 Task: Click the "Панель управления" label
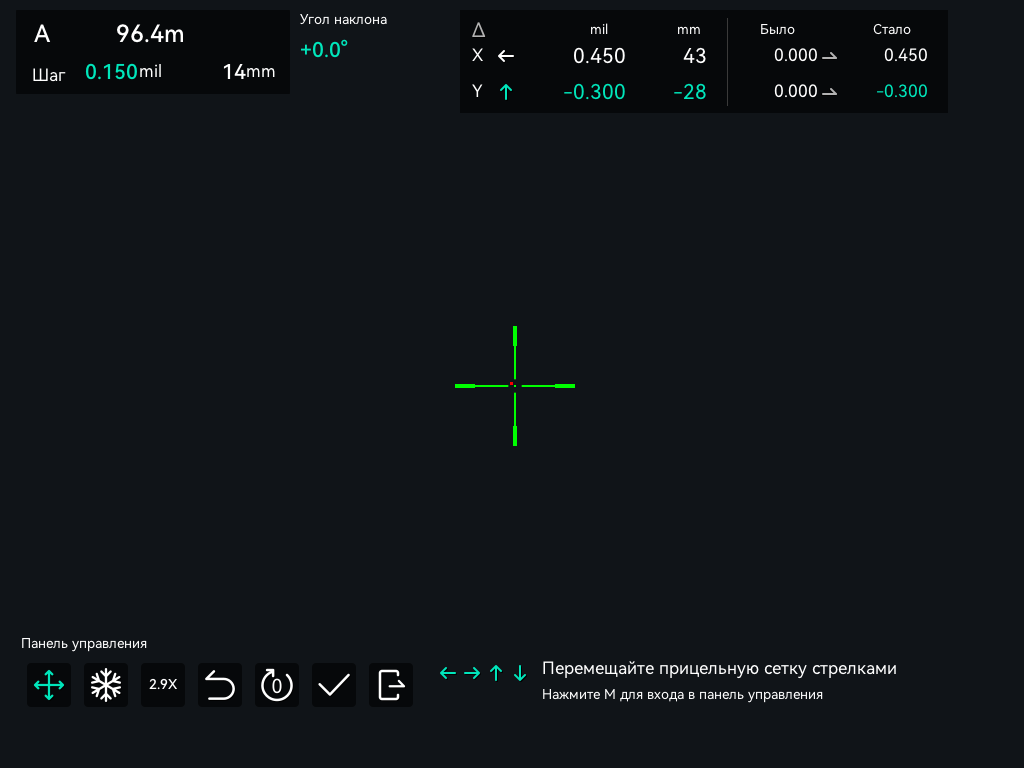(x=84, y=644)
